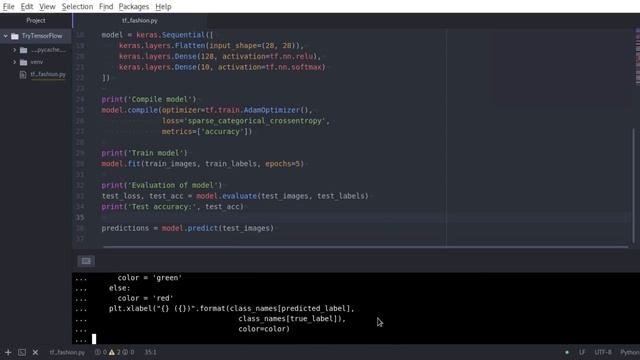Change line ending via LF selector
Viewport: 640px width, 360px height.
582,352
